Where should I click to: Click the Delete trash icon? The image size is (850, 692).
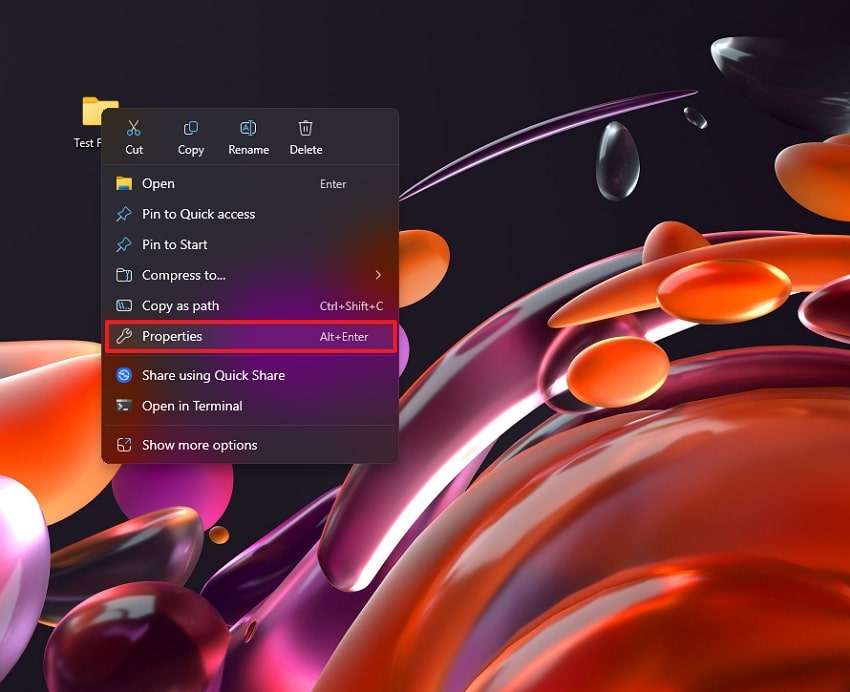point(306,128)
